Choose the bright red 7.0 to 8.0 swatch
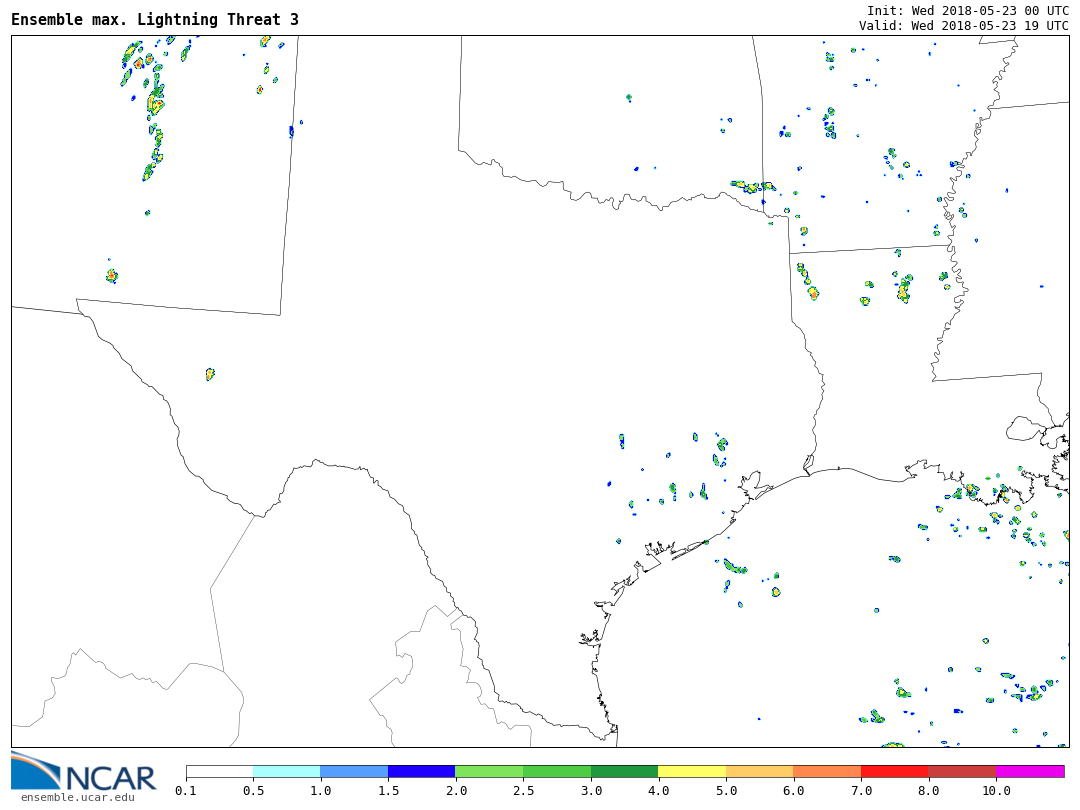Screen dimensions: 1080x810 coord(895,772)
